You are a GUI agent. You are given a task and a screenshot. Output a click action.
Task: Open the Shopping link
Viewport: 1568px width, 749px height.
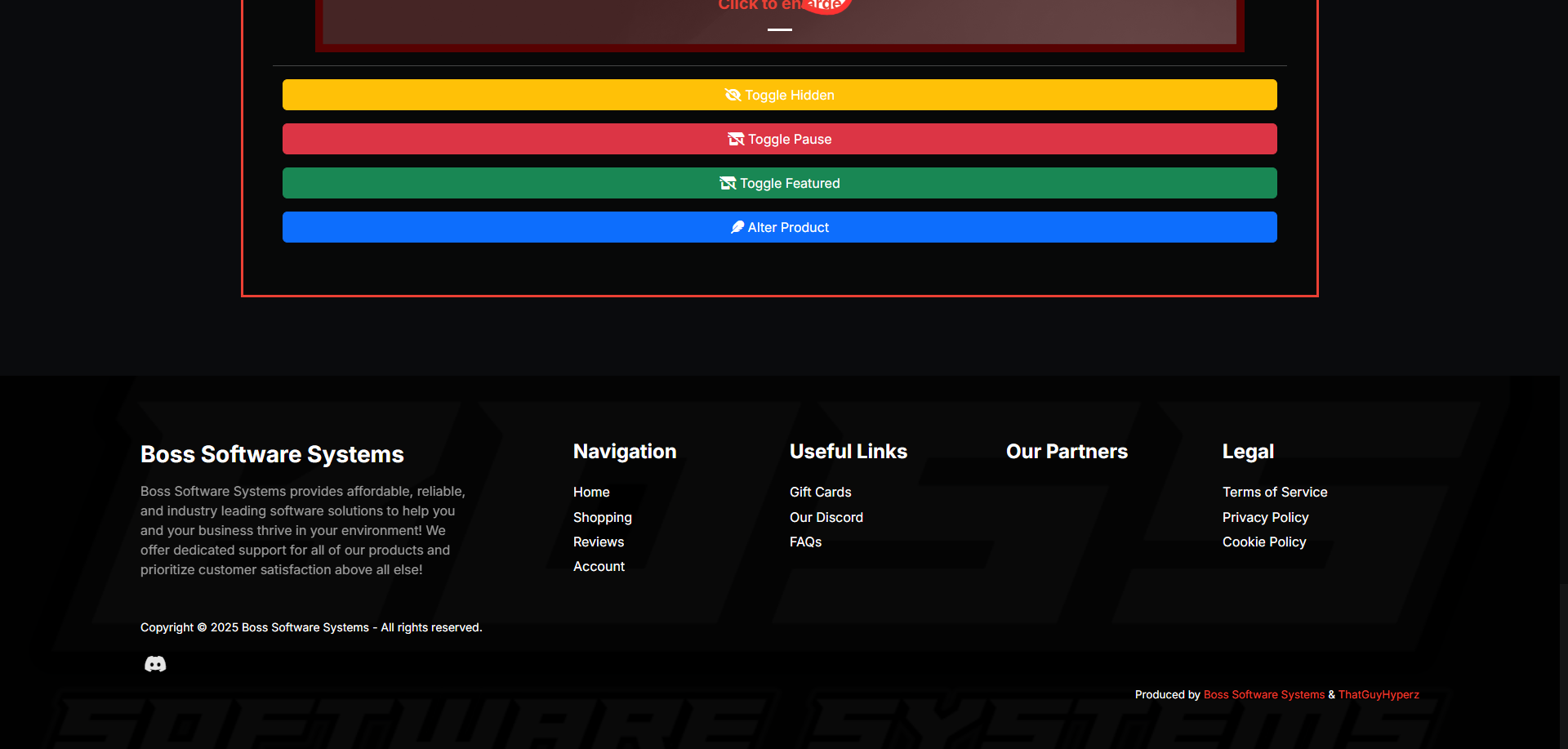pyautogui.click(x=603, y=517)
